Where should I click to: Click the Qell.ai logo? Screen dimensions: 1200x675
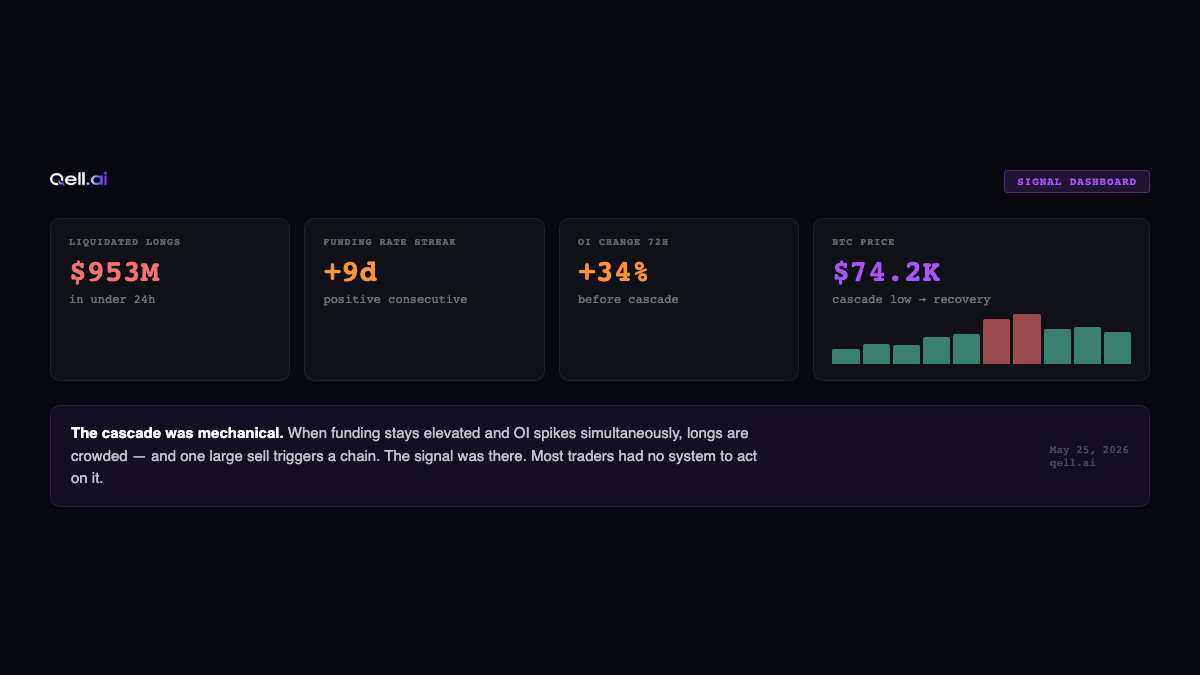point(79,179)
